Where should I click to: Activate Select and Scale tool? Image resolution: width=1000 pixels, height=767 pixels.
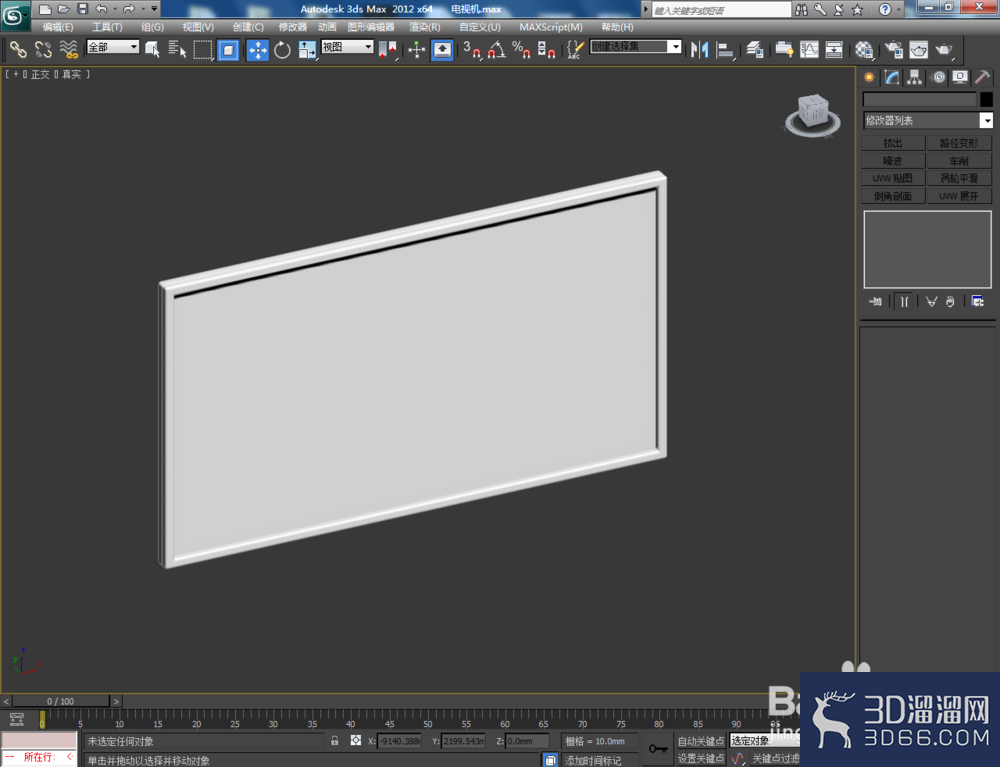(x=307, y=50)
